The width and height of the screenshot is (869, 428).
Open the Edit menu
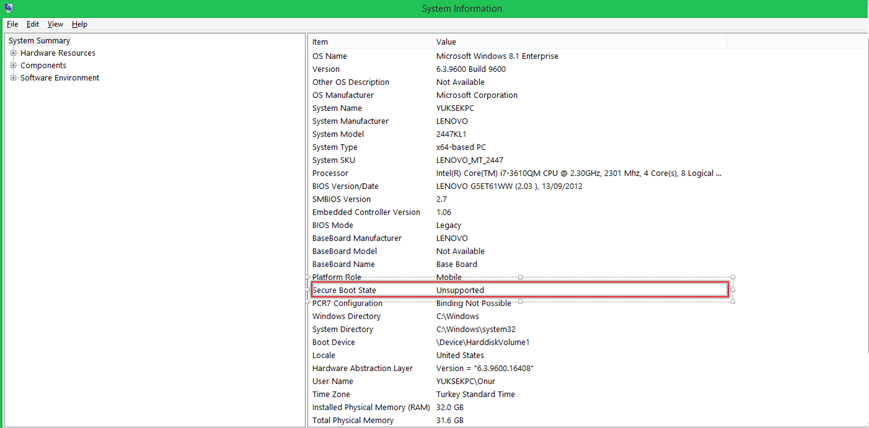33,24
